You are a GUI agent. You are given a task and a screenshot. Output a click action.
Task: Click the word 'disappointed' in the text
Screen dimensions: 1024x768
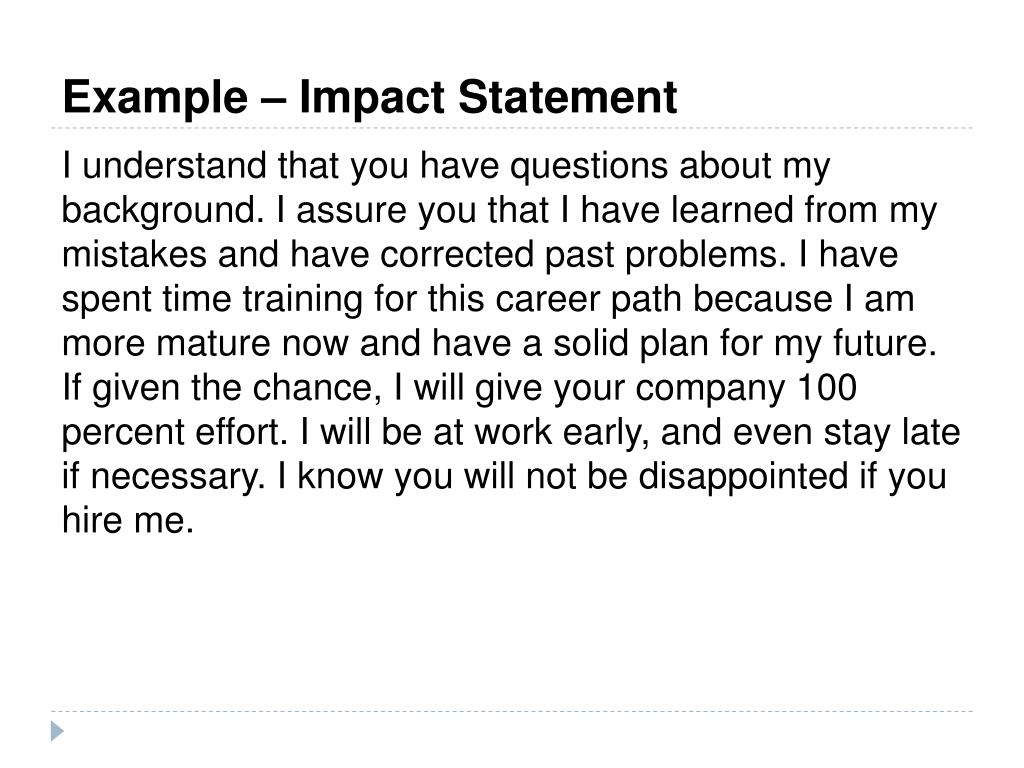pos(743,477)
